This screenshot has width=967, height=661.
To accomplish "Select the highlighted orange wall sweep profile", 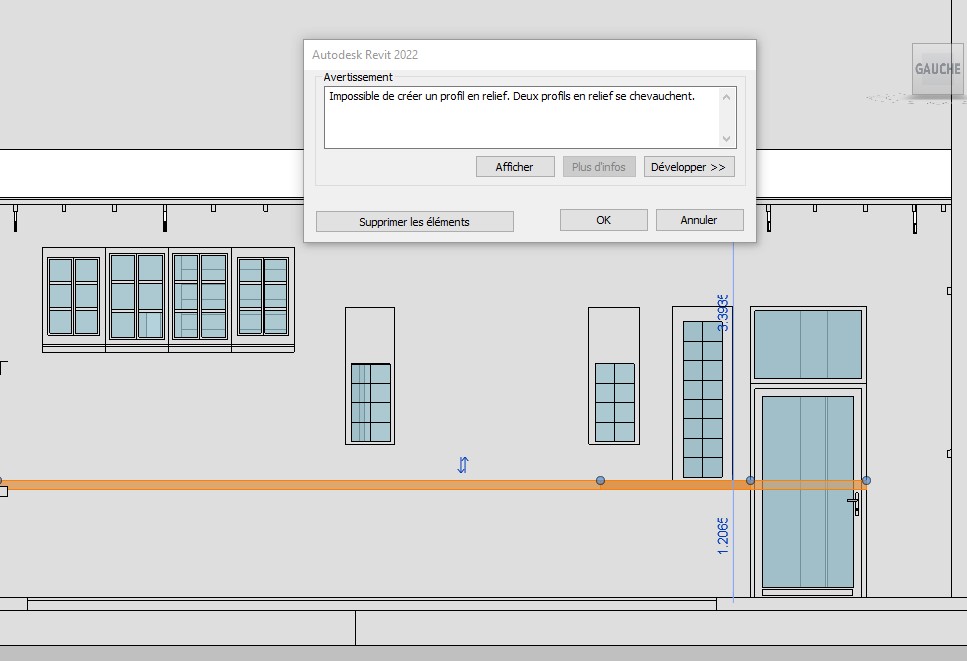I will coord(300,485).
